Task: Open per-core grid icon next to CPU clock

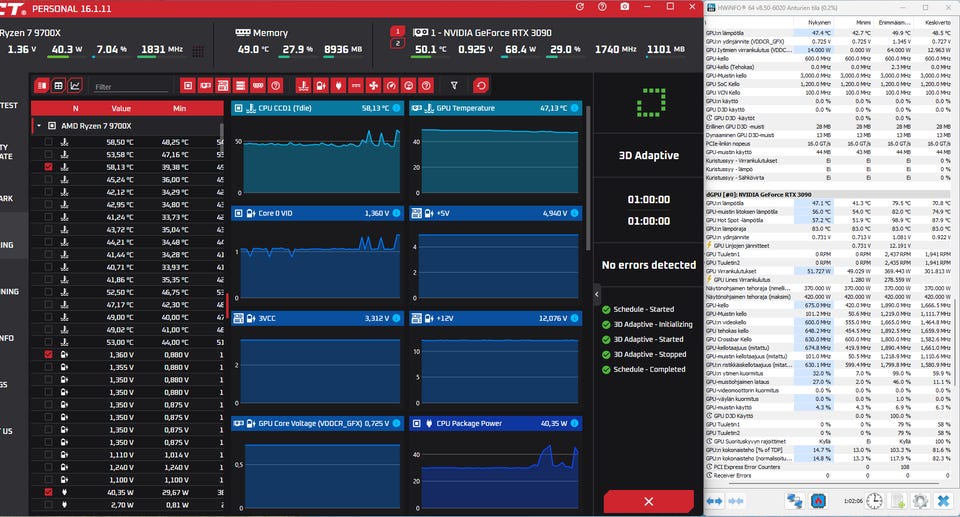Action: pyautogui.click(x=198, y=51)
